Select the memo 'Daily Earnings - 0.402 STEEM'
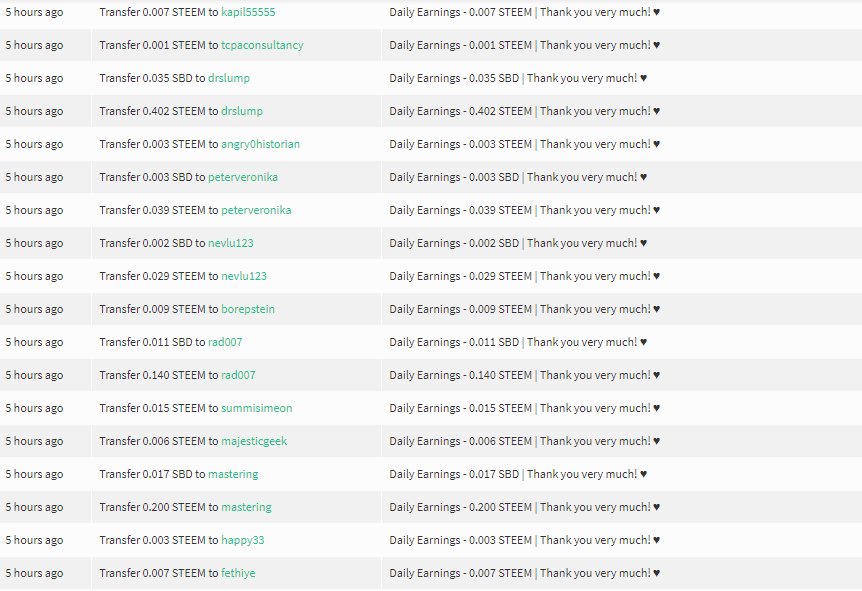This screenshot has height=591, width=862. click(x=461, y=111)
